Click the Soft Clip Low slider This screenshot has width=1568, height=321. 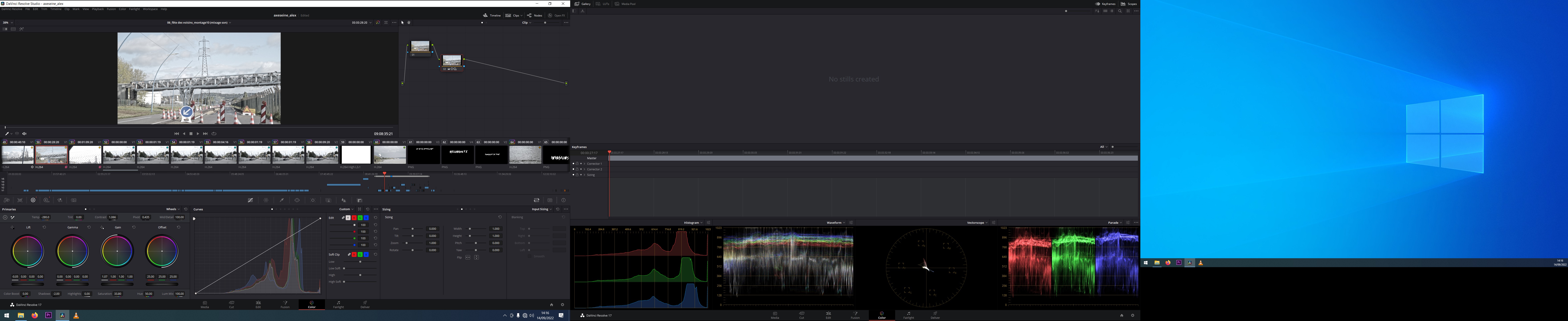pos(360,262)
